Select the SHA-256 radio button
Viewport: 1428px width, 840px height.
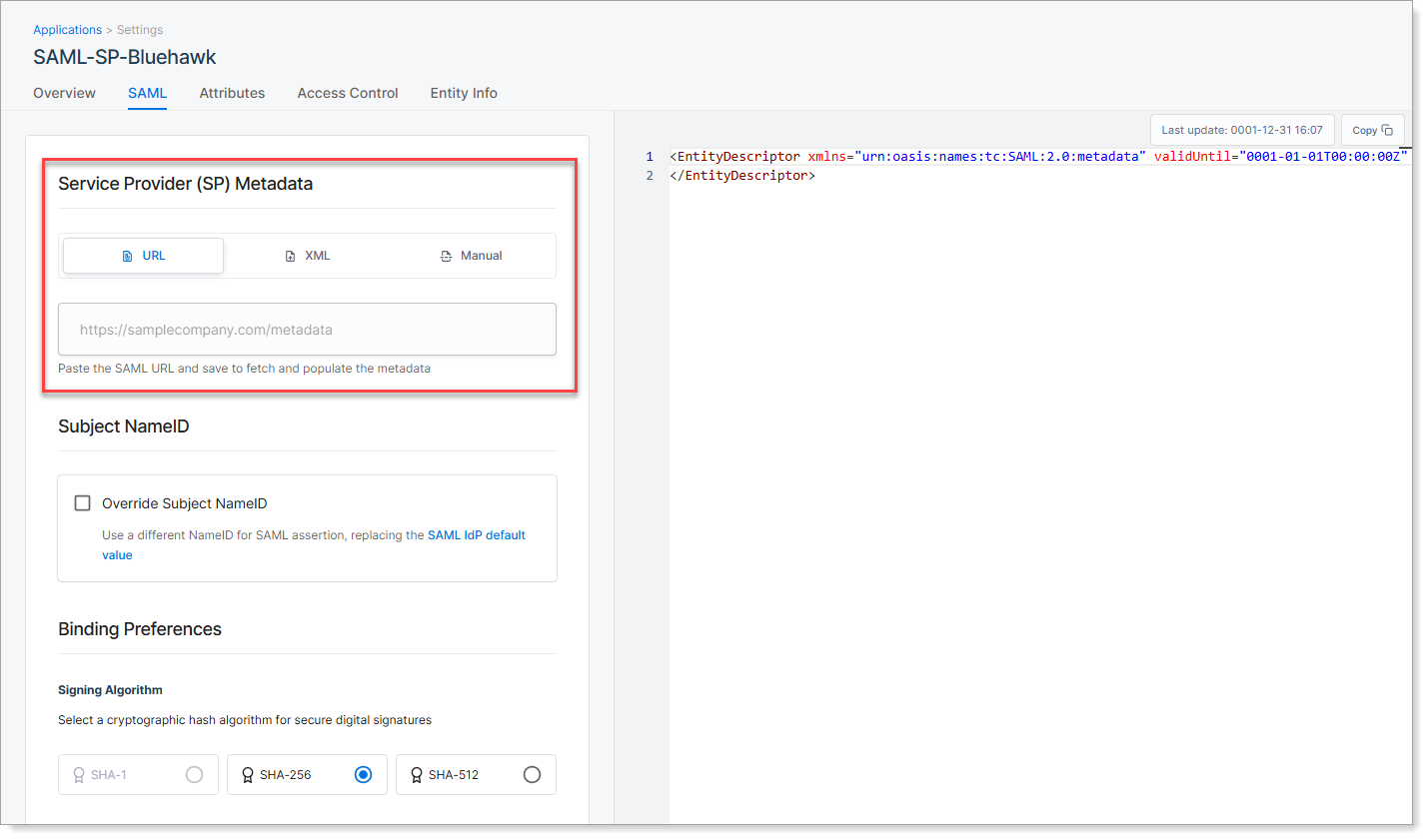[363, 775]
